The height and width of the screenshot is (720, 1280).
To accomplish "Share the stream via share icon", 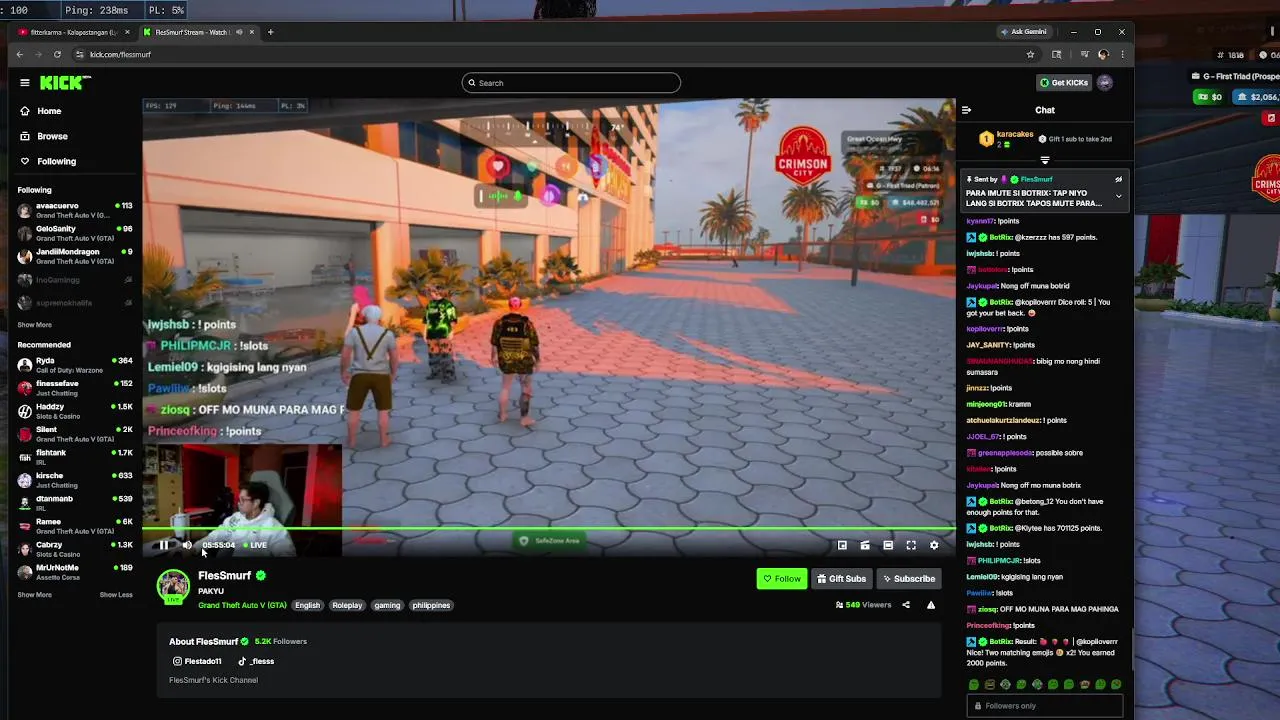I will [x=906, y=605].
